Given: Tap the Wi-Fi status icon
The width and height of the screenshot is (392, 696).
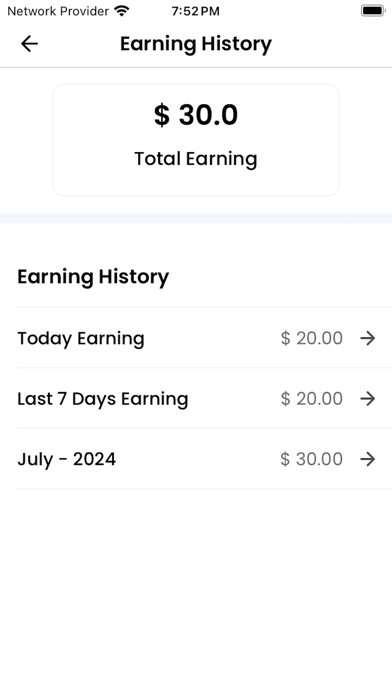Looking at the screenshot, I should click(121, 11).
